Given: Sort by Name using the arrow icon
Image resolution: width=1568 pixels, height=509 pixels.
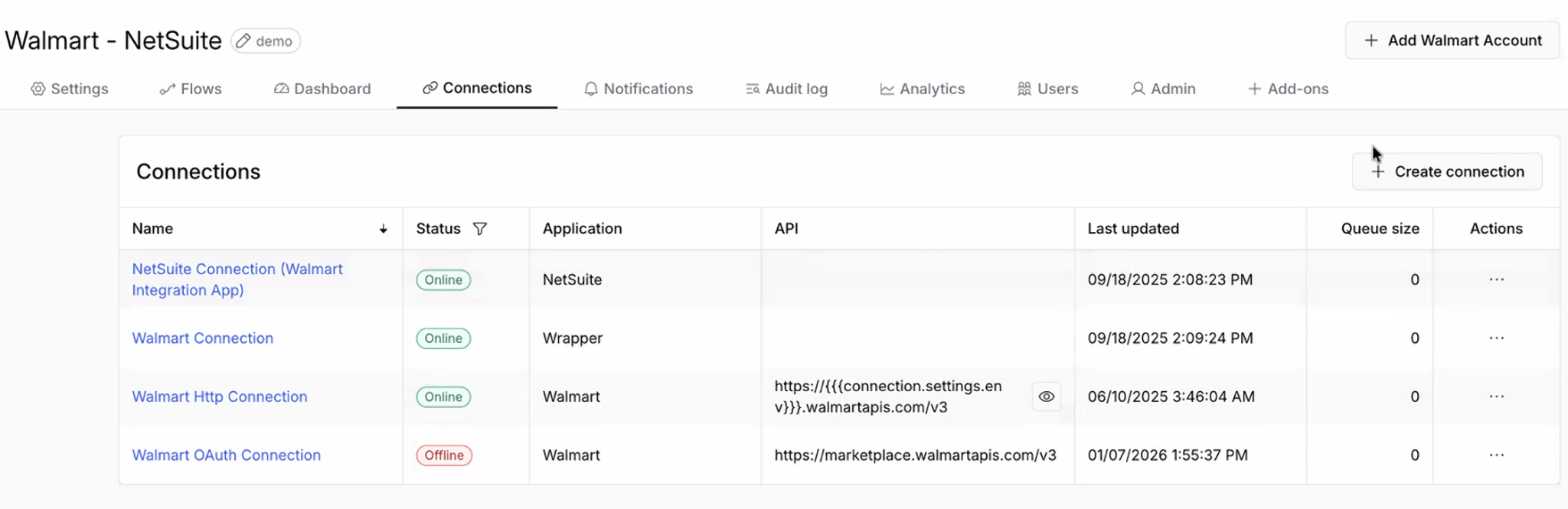Looking at the screenshot, I should tap(384, 229).
